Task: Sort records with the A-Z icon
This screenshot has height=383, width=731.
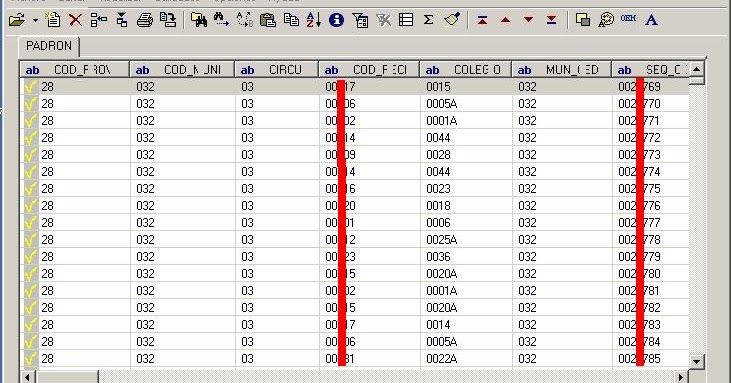Action: pyautogui.click(x=314, y=20)
